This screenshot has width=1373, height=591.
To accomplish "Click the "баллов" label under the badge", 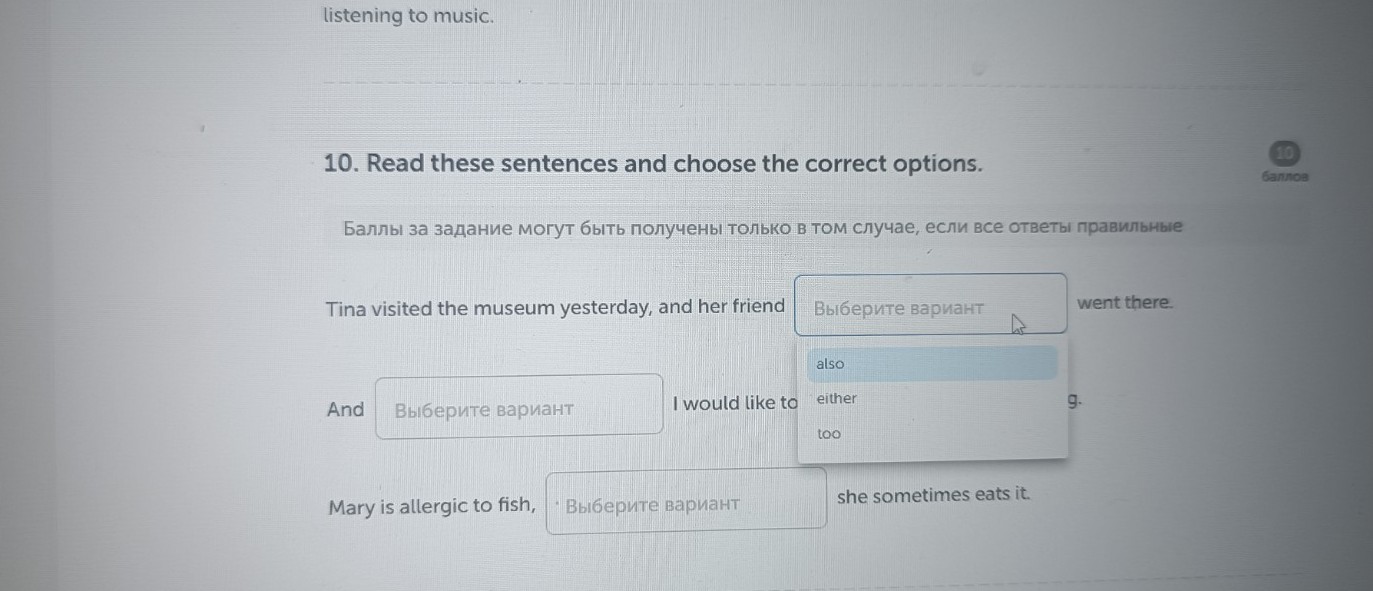I will [1286, 177].
